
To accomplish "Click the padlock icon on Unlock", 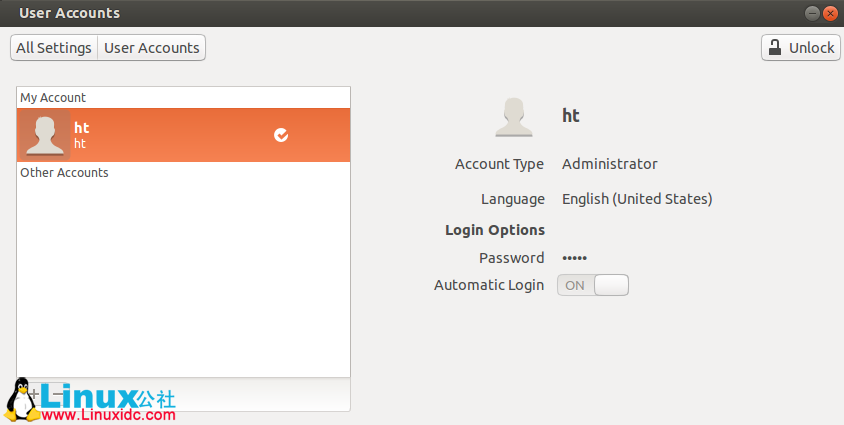I will click(774, 47).
